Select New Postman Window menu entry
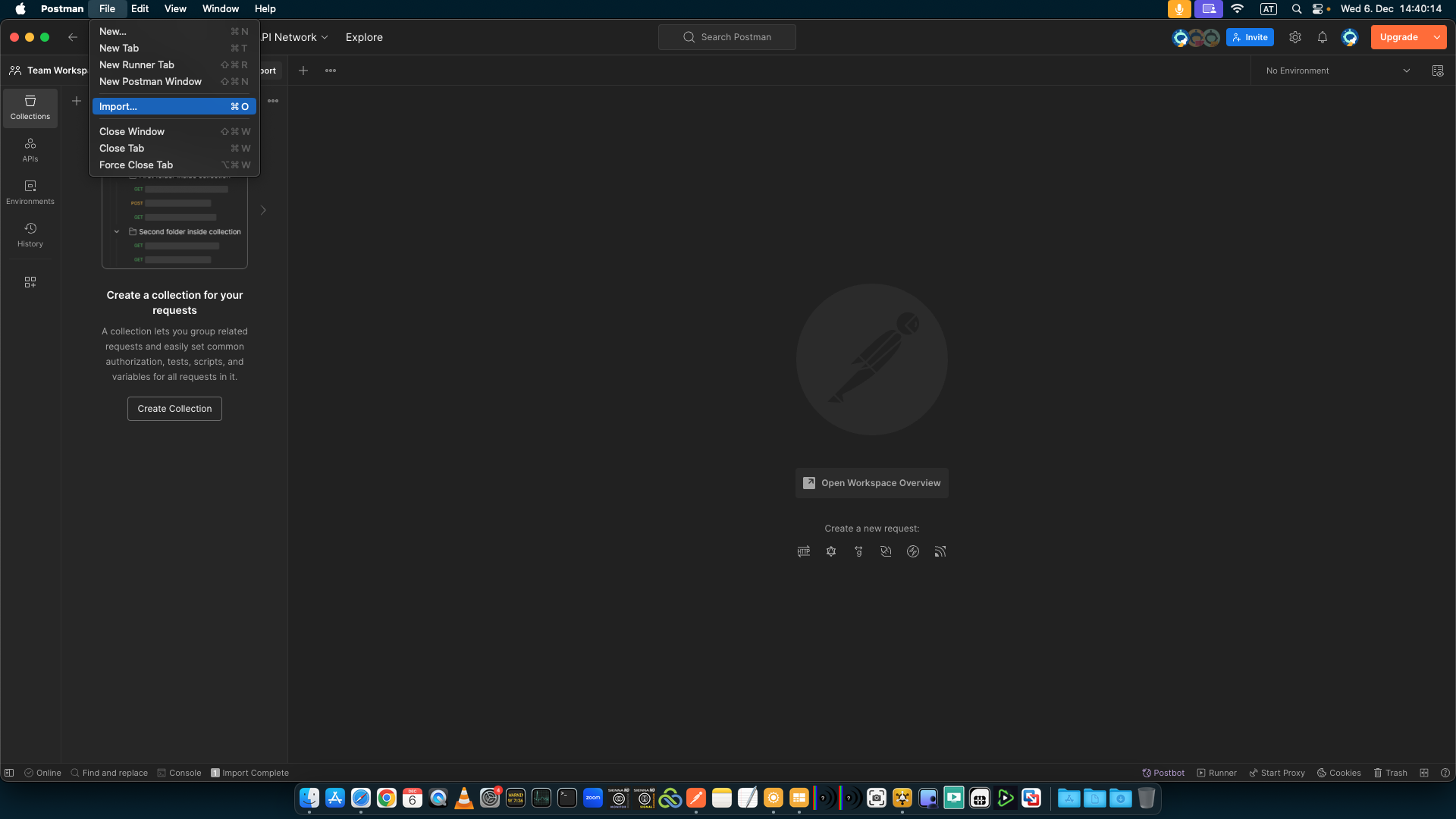 (x=174, y=81)
